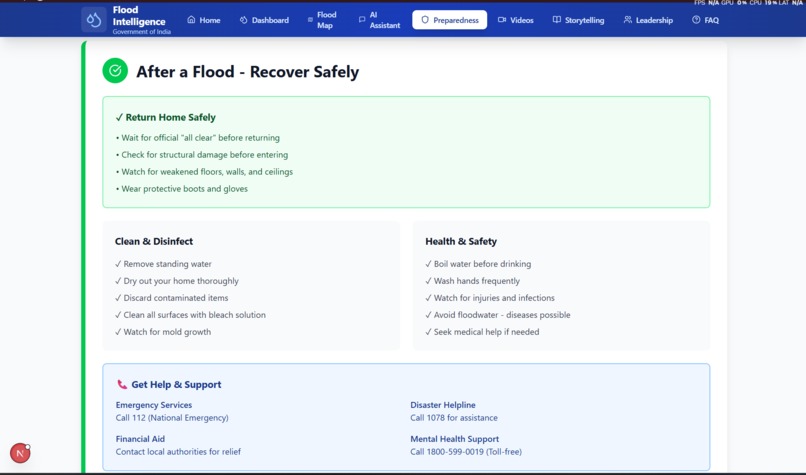The width and height of the screenshot is (806, 475).
Task: Click 'Call 112 (National Emergency)' text
Action: click(x=172, y=418)
